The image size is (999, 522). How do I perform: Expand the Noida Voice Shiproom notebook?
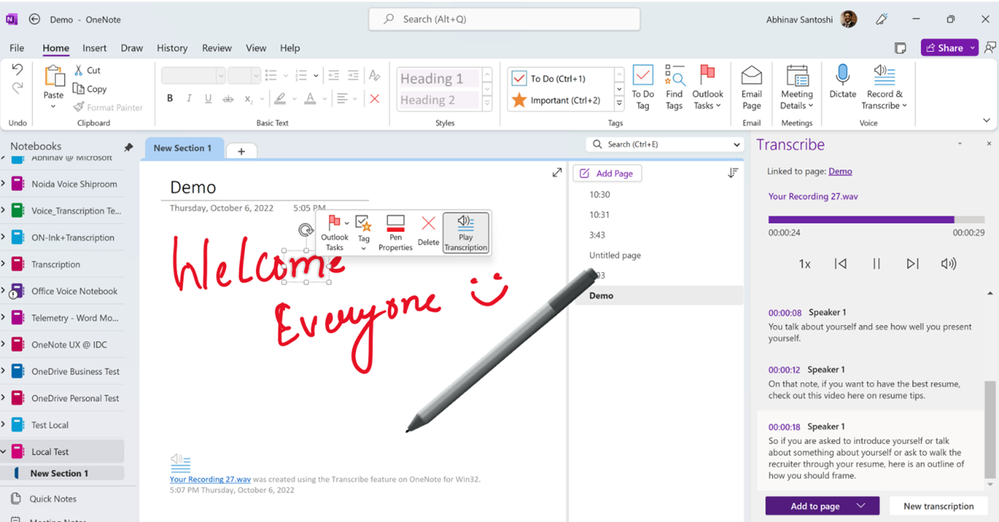click(3, 184)
